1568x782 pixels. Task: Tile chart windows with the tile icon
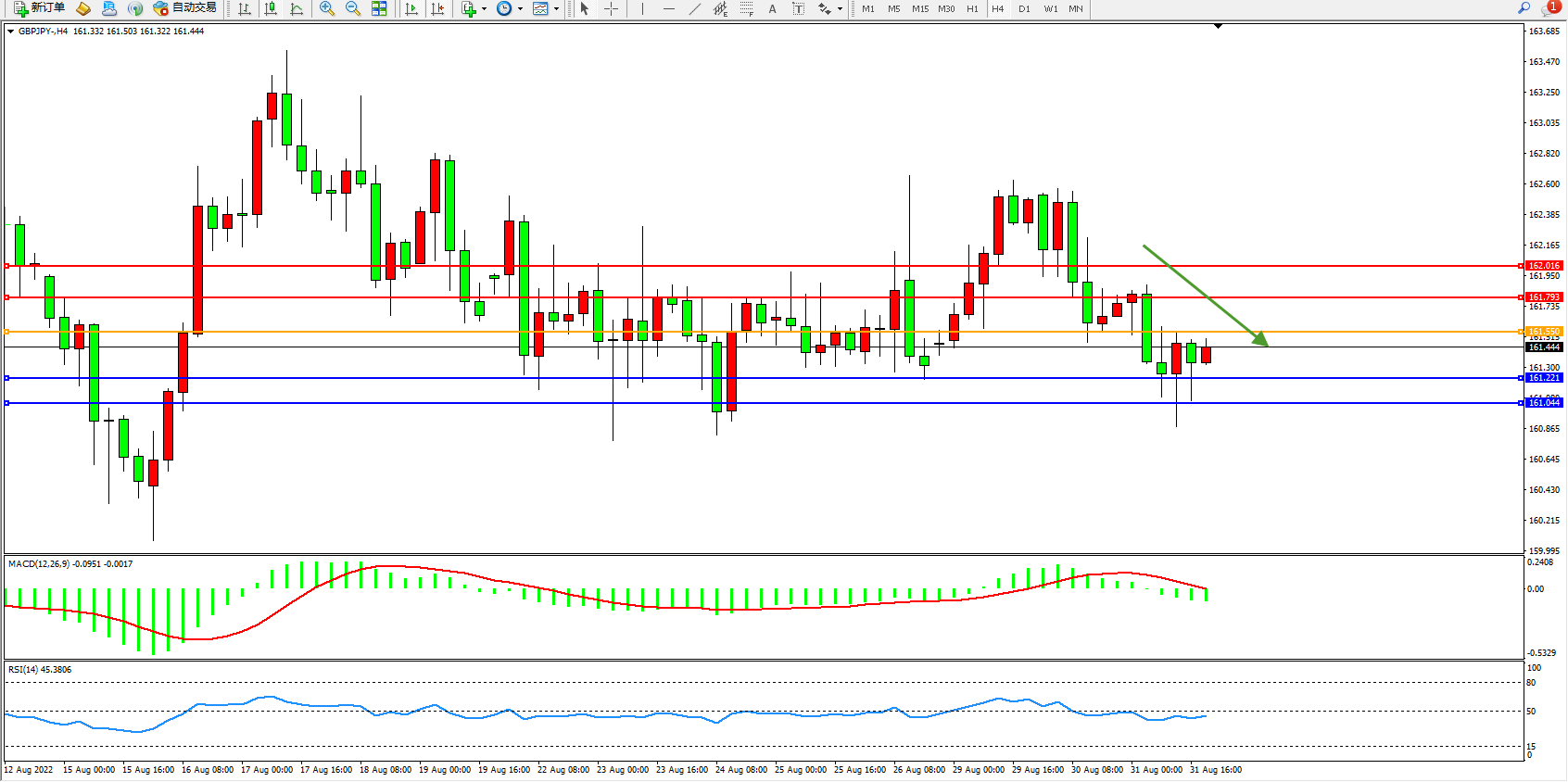coord(379,8)
